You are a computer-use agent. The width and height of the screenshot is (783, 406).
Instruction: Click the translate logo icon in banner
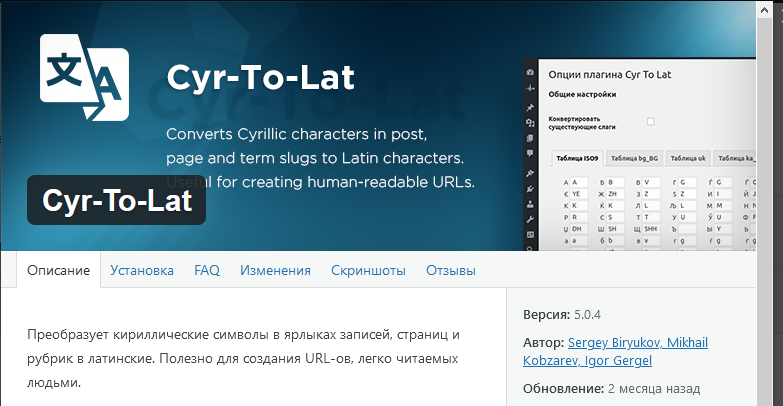84,77
